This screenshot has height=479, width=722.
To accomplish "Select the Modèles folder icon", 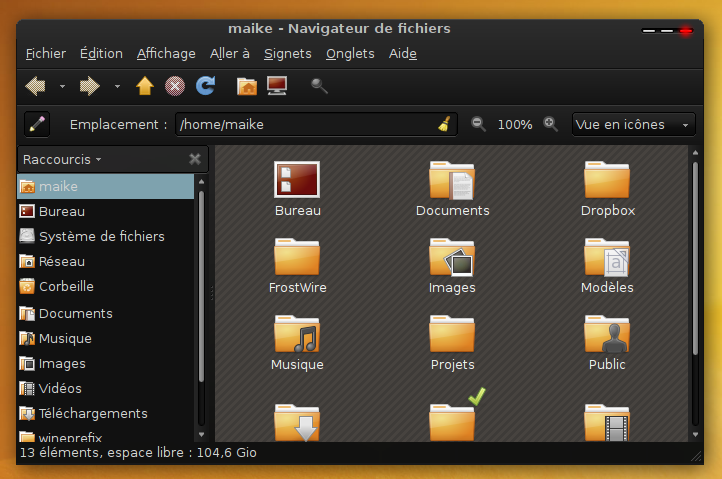I will (x=607, y=257).
